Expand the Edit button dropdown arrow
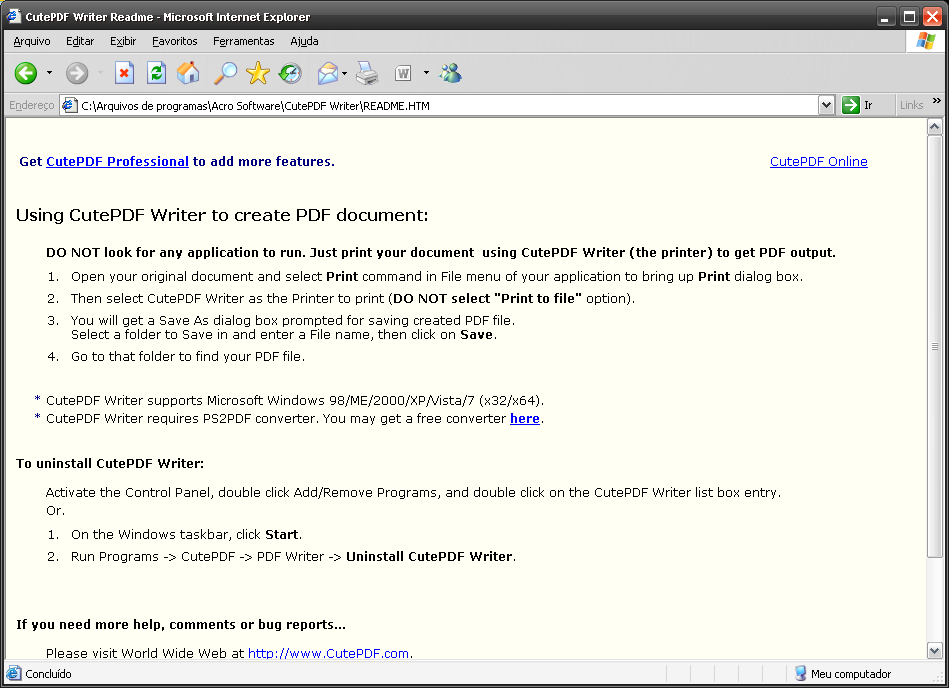Image resolution: width=949 pixels, height=688 pixels. coord(426,73)
